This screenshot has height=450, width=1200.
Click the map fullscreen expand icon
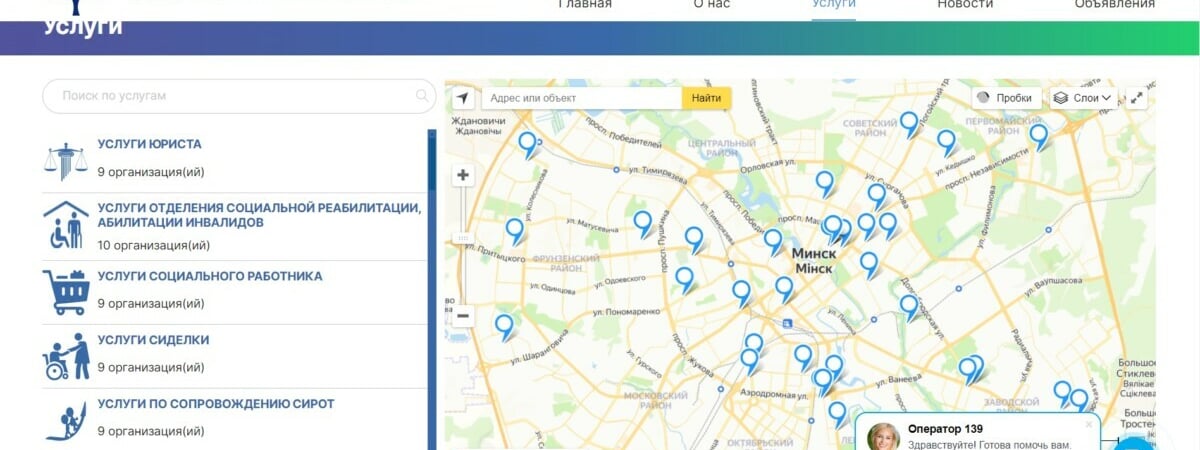pyautogui.click(x=1137, y=98)
